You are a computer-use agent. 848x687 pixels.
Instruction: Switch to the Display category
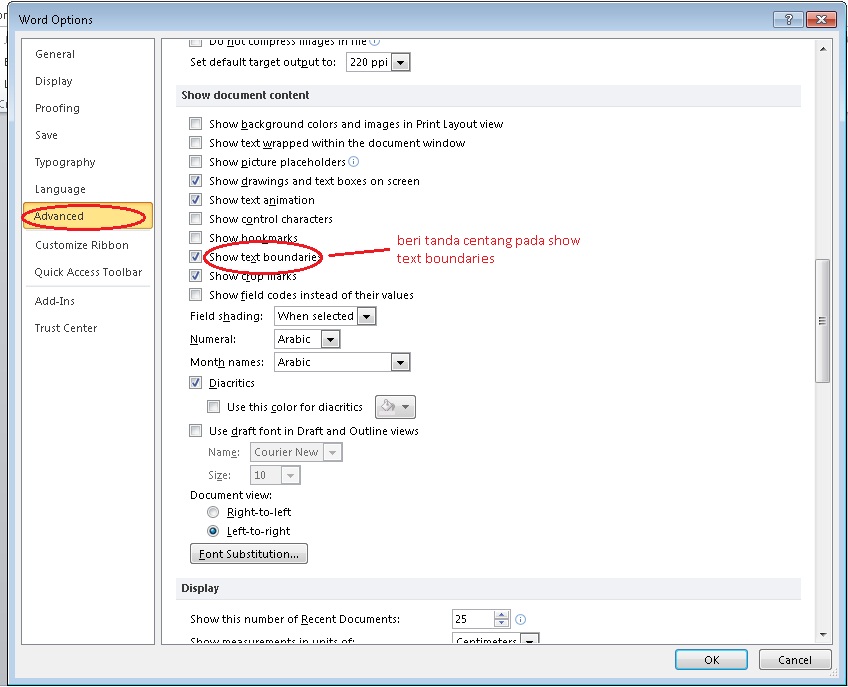[53, 81]
